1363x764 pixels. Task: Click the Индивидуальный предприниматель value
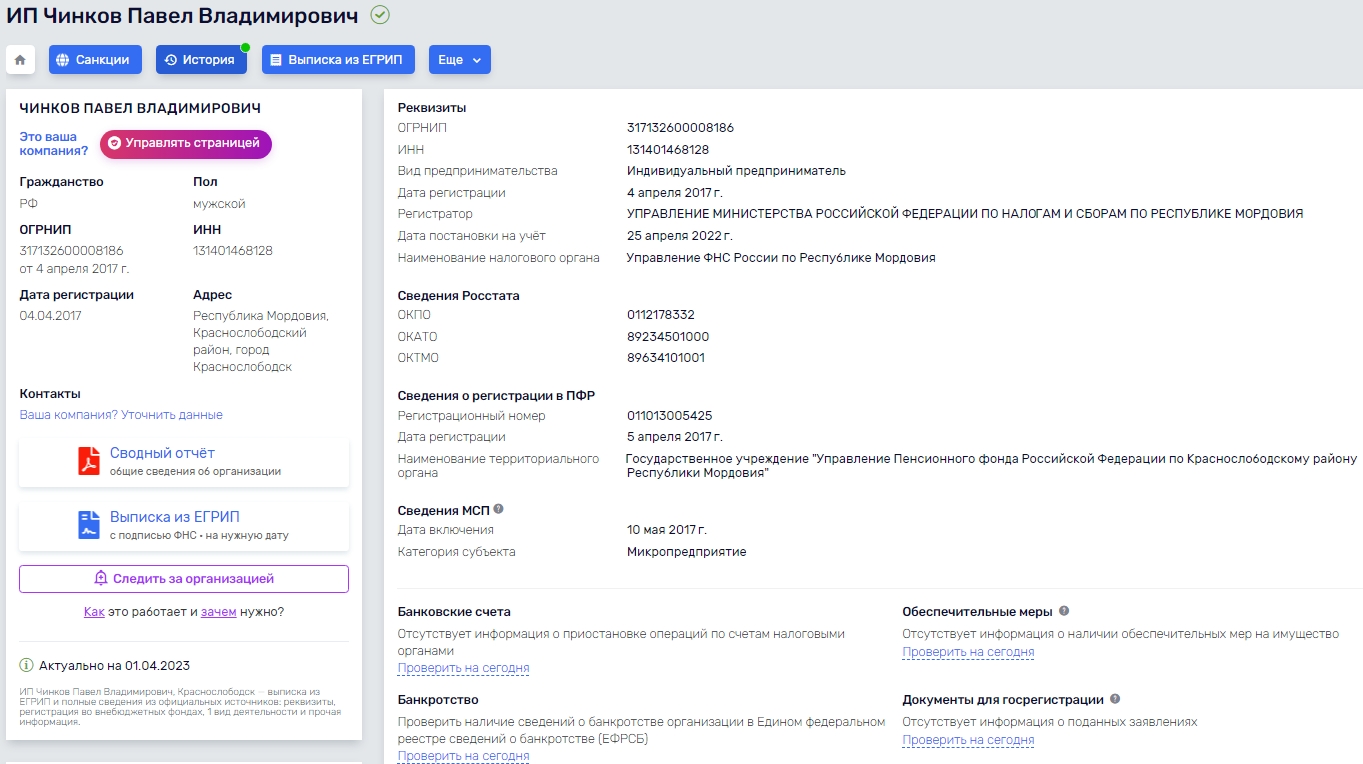(736, 171)
